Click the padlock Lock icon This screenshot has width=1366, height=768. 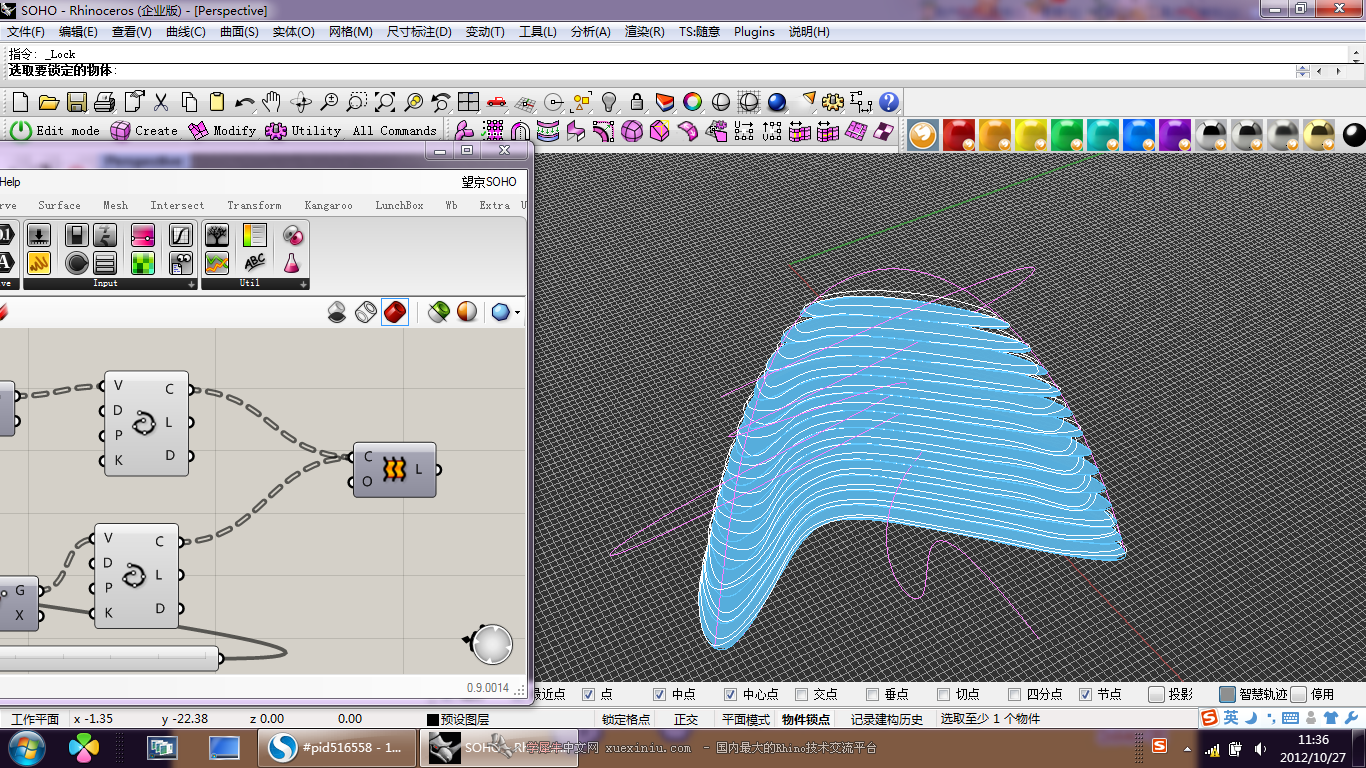(637, 102)
